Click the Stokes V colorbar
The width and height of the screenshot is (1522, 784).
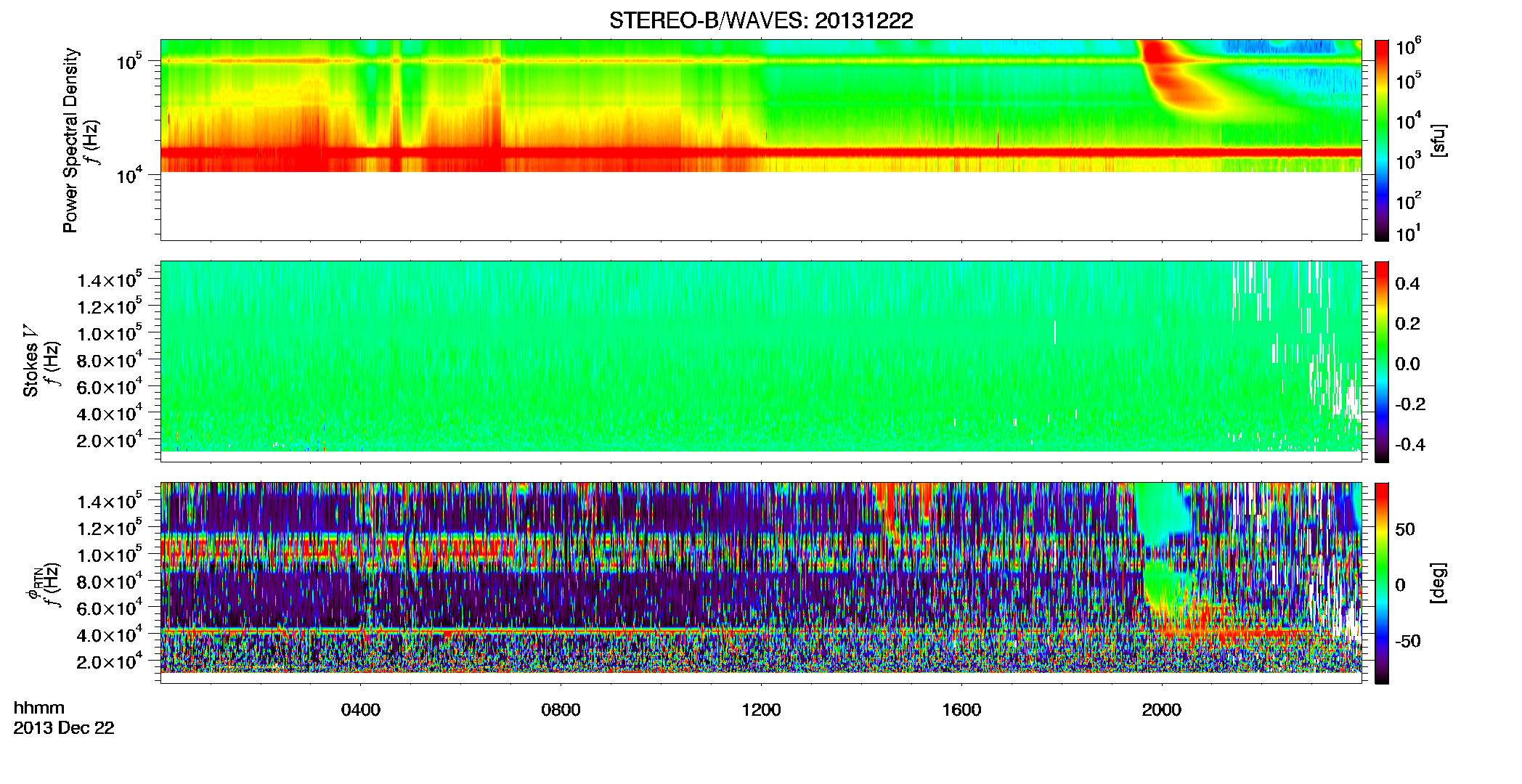[1382, 362]
